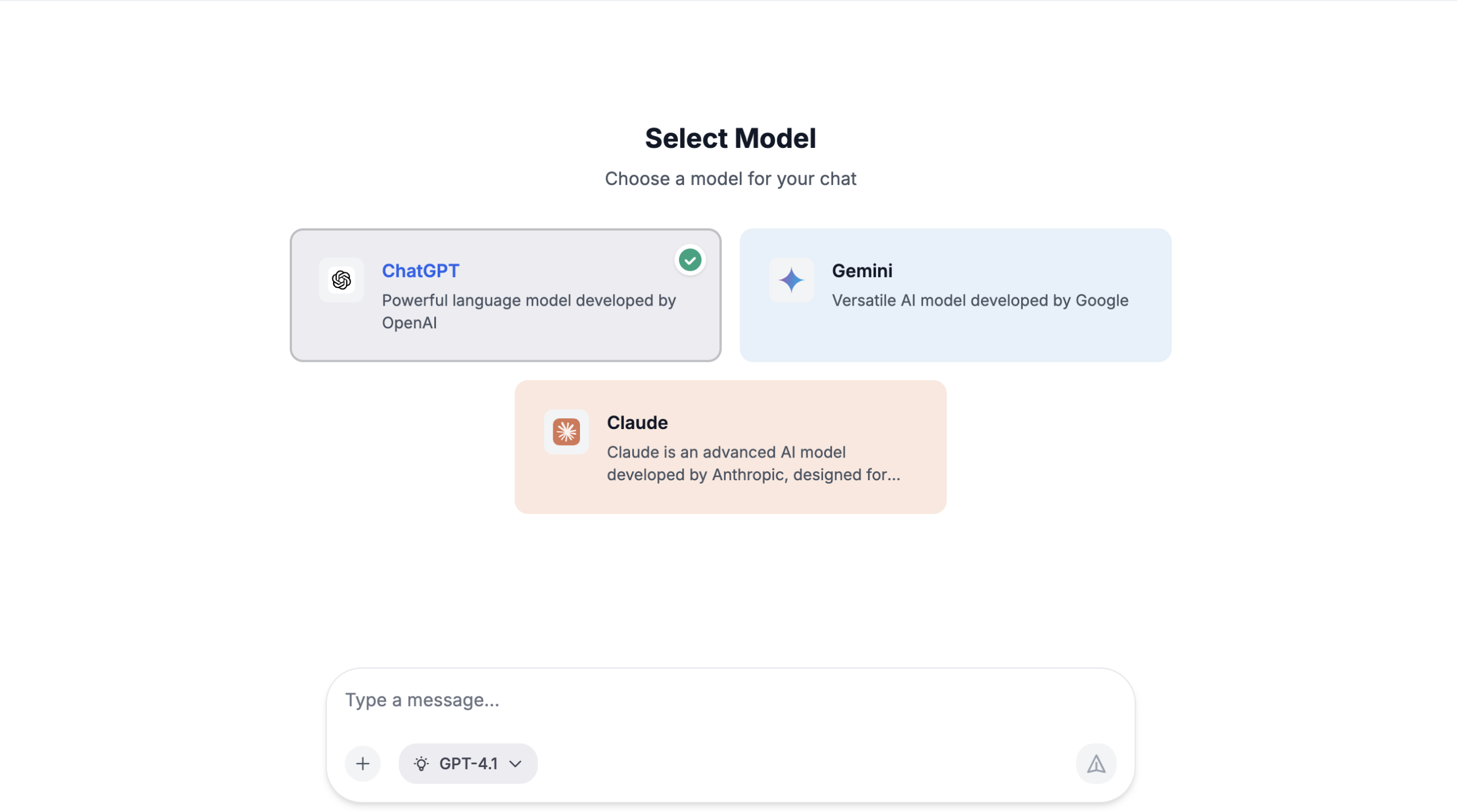Viewport: 1457px width, 812px height.
Task: Select the Gemini model card
Action: click(x=955, y=295)
